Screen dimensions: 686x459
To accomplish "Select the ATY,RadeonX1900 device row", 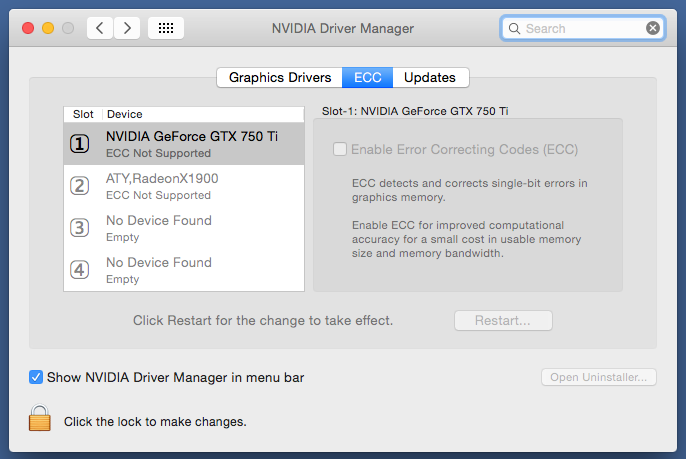I will (x=184, y=186).
